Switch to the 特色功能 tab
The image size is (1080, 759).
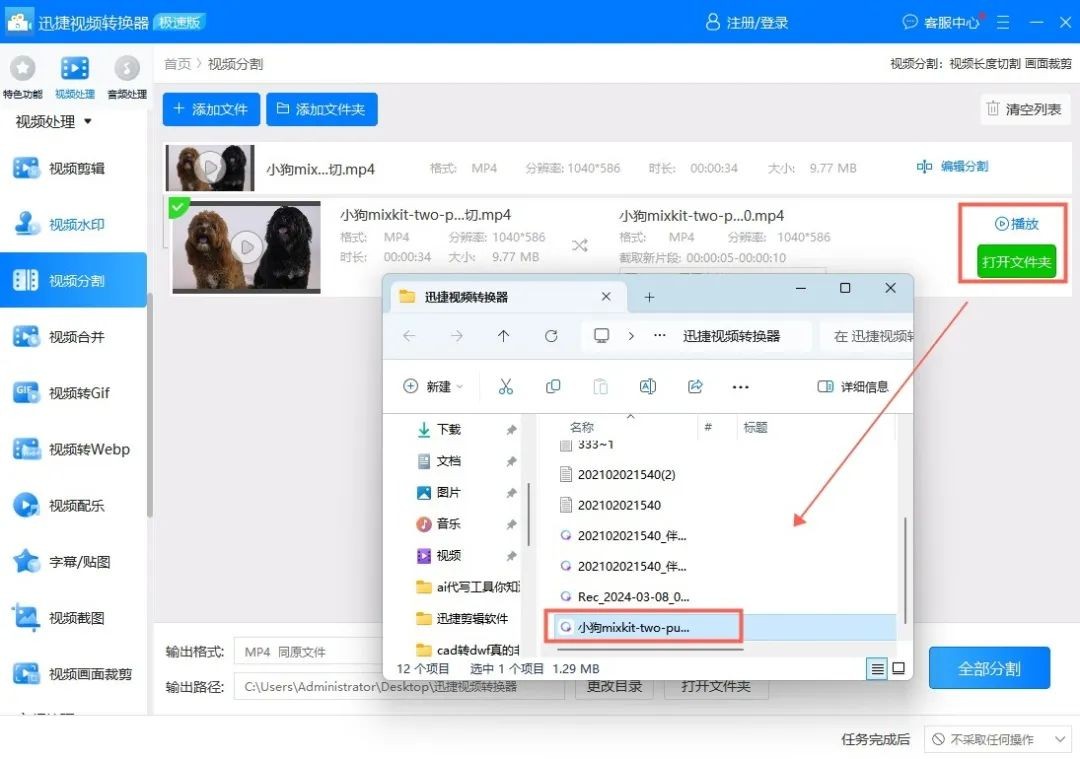[22, 77]
